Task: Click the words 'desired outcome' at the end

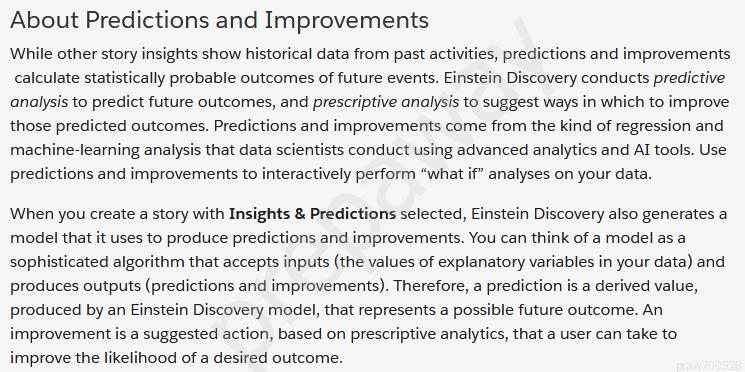Action: click(277, 357)
